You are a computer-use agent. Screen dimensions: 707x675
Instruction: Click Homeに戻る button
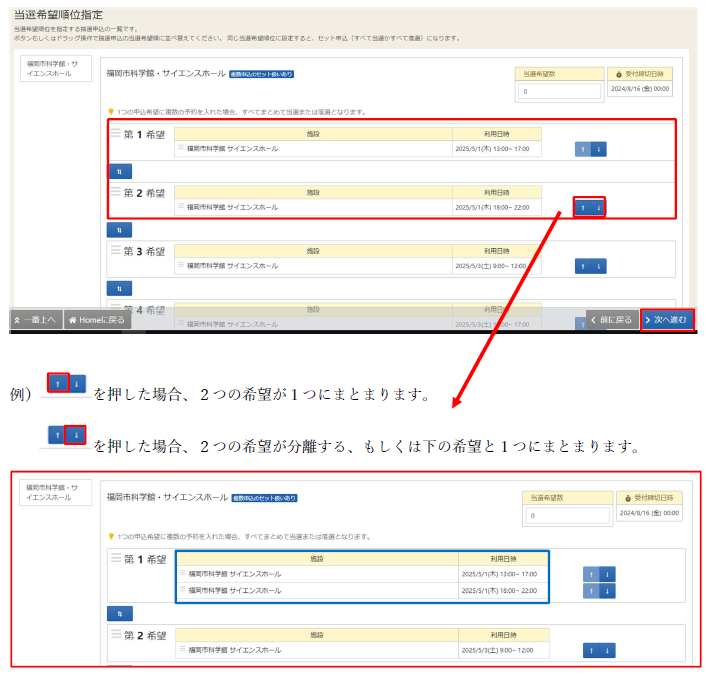click(x=97, y=320)
